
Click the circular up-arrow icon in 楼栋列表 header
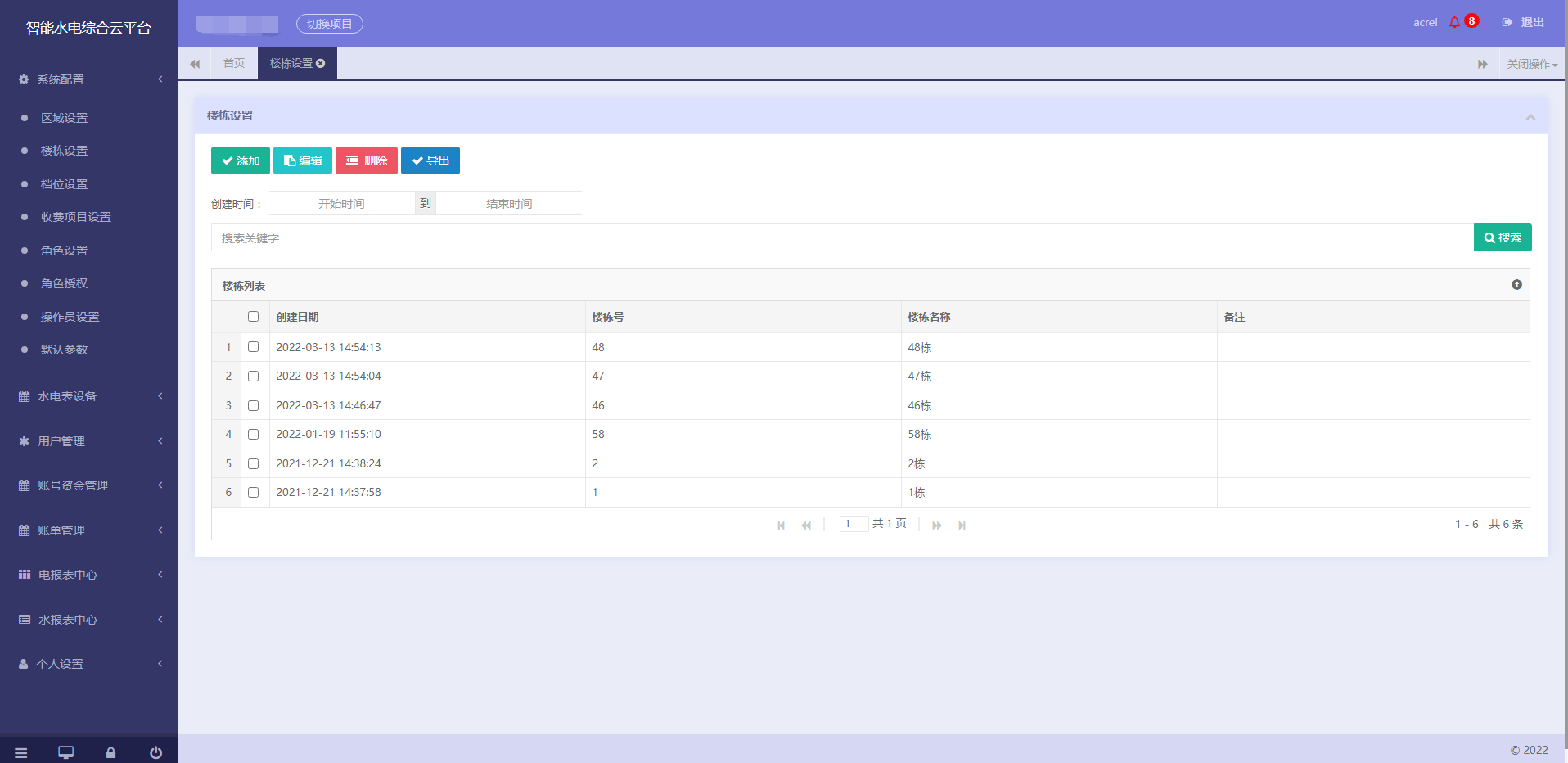point(1516,285)
